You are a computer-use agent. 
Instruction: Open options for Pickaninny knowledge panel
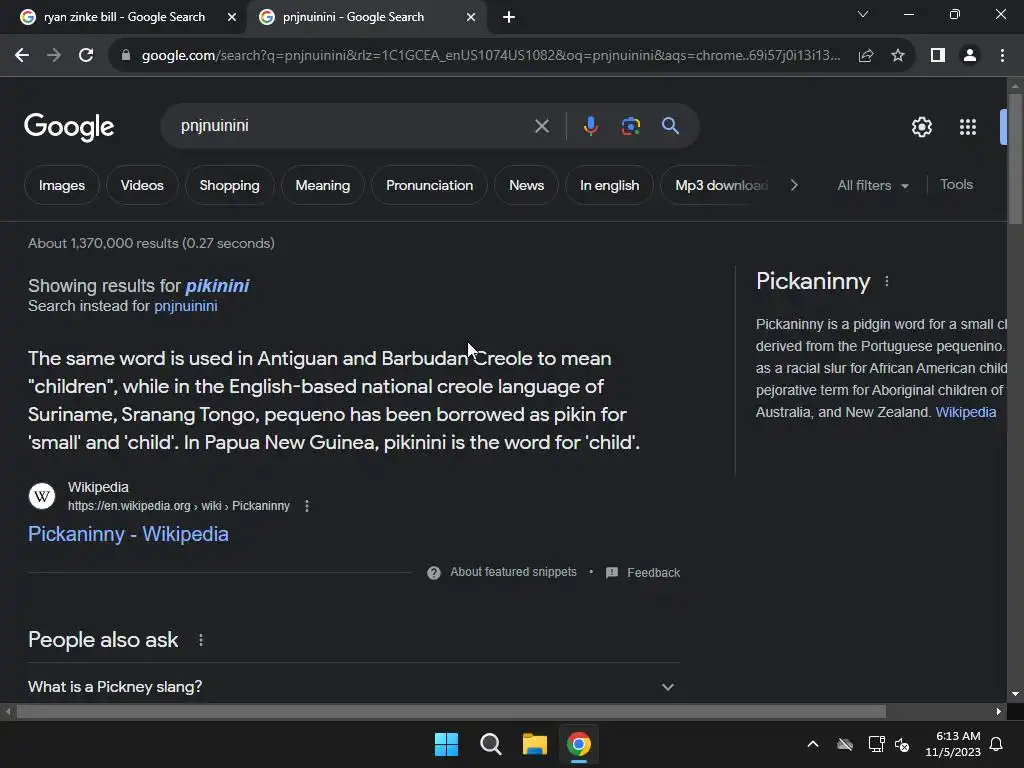[x=886, y=281]
